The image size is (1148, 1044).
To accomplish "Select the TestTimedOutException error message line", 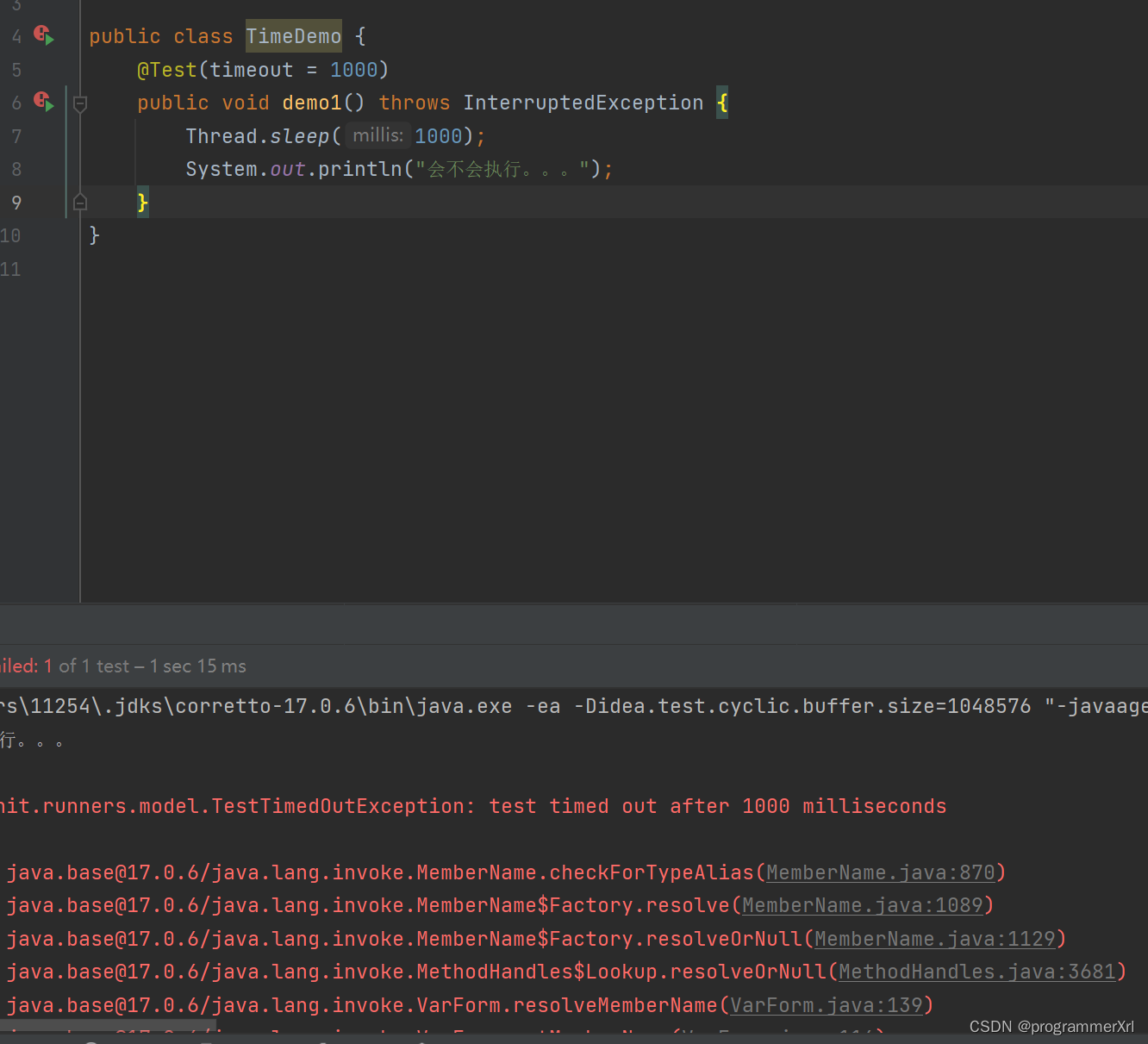I will tap(473, 806).
